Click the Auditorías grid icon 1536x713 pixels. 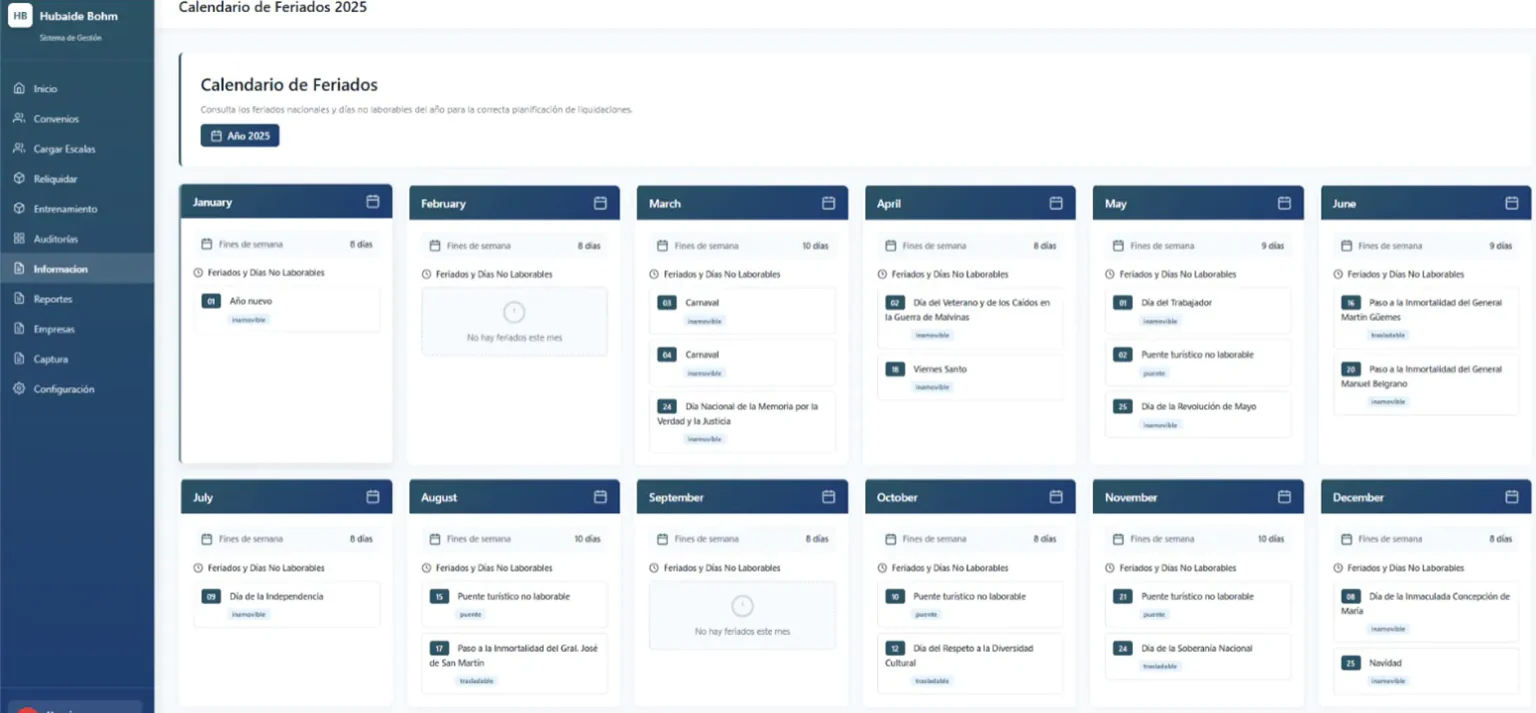tap(19, 239)
